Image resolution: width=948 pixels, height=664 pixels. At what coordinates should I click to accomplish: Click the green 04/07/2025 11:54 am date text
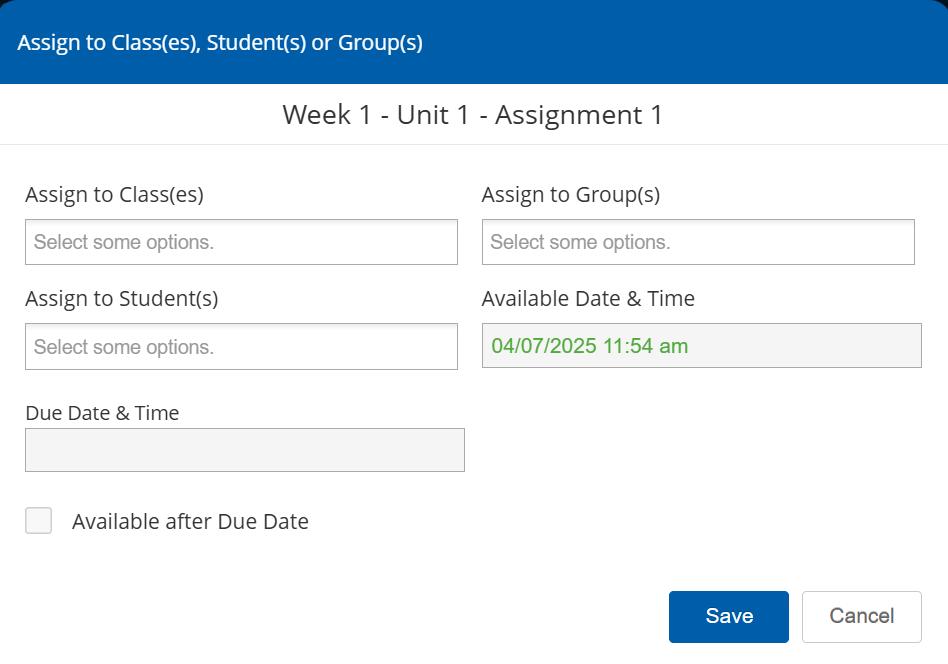589,346
